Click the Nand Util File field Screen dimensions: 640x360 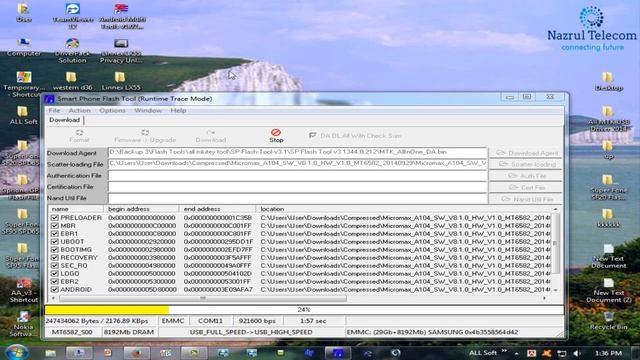(298, 198)
